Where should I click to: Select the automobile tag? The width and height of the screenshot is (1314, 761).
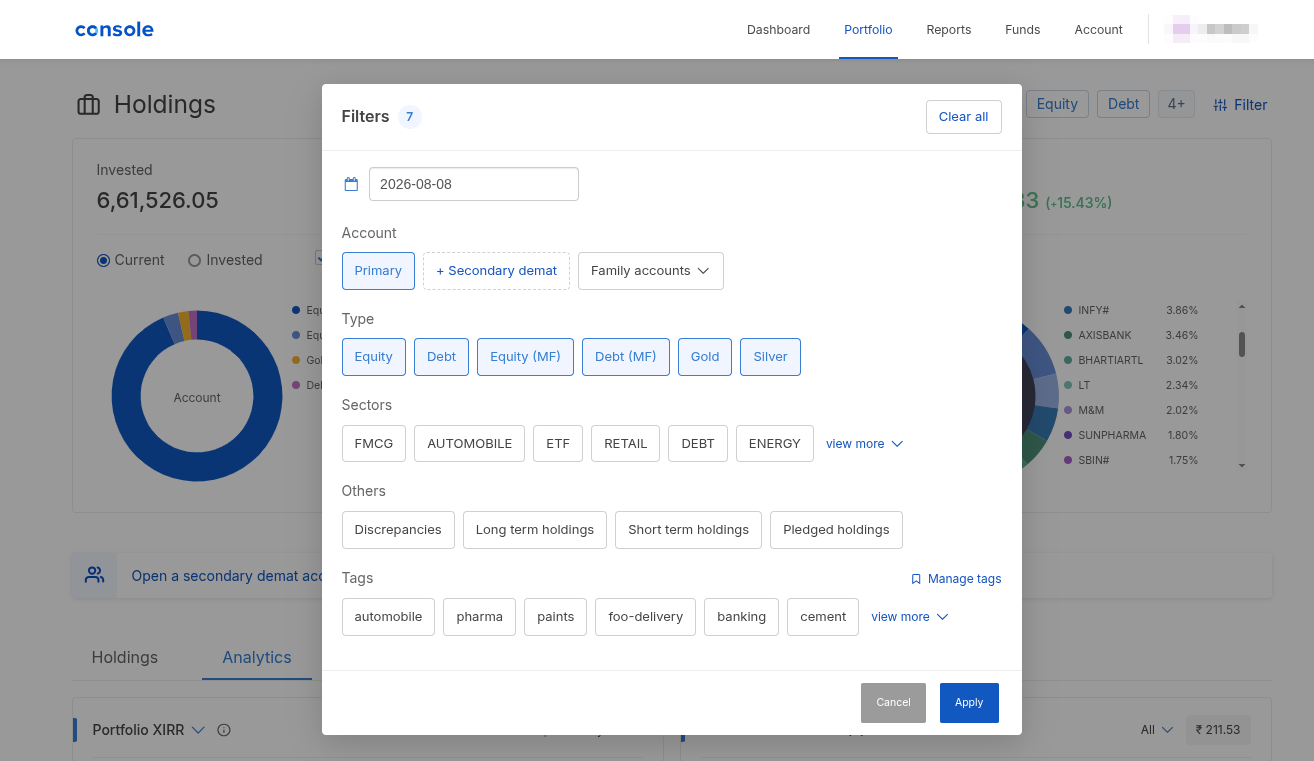[x=389, y=617]
